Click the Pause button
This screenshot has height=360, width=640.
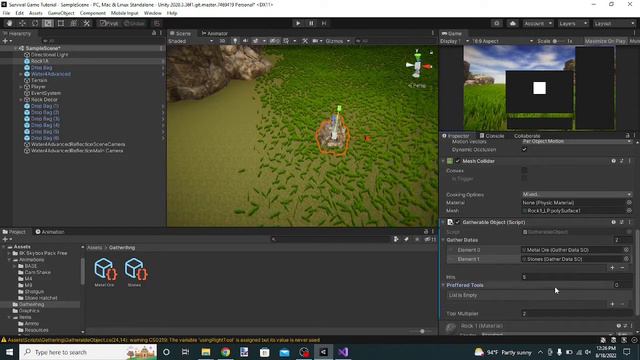click(x=311, y=23)
